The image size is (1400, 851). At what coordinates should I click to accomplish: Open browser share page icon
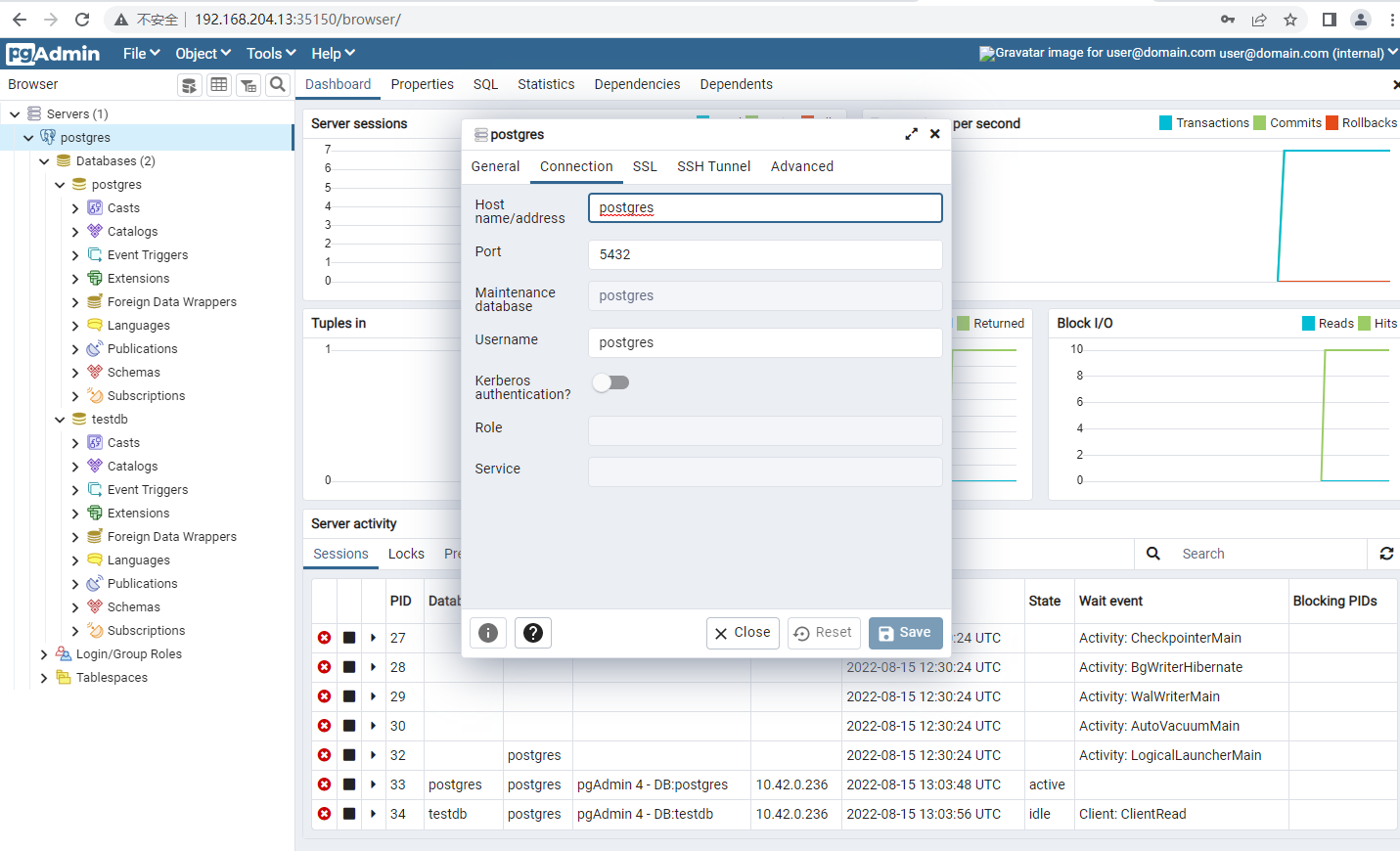pyautogui.click(x=1259, y=20)
